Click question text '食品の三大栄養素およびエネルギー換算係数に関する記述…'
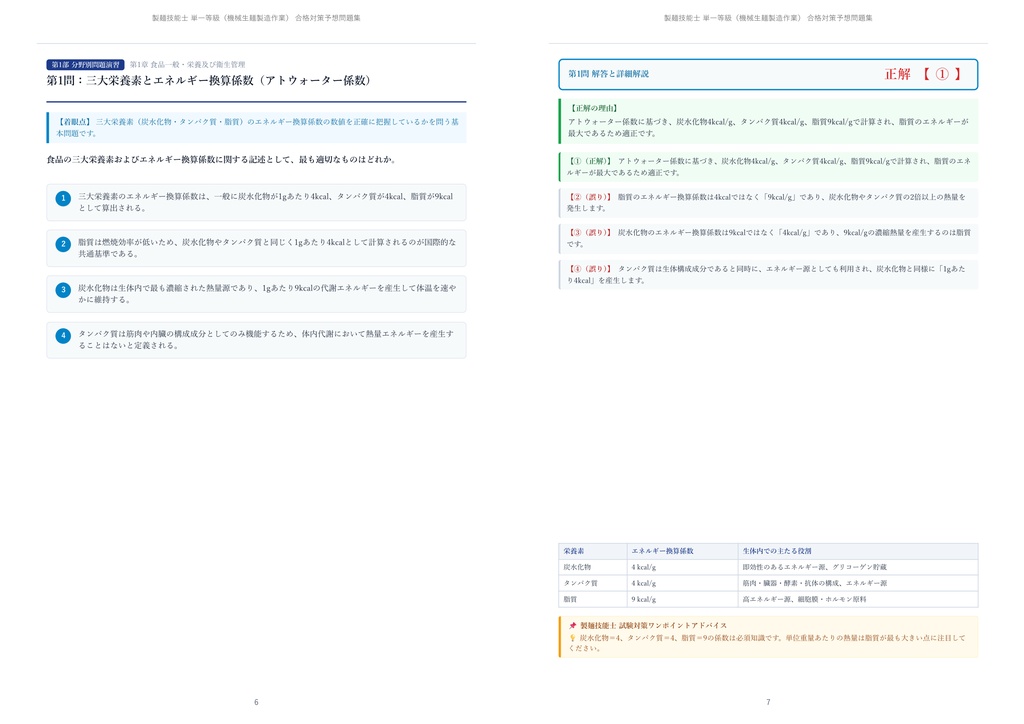 tap(221, 159)
